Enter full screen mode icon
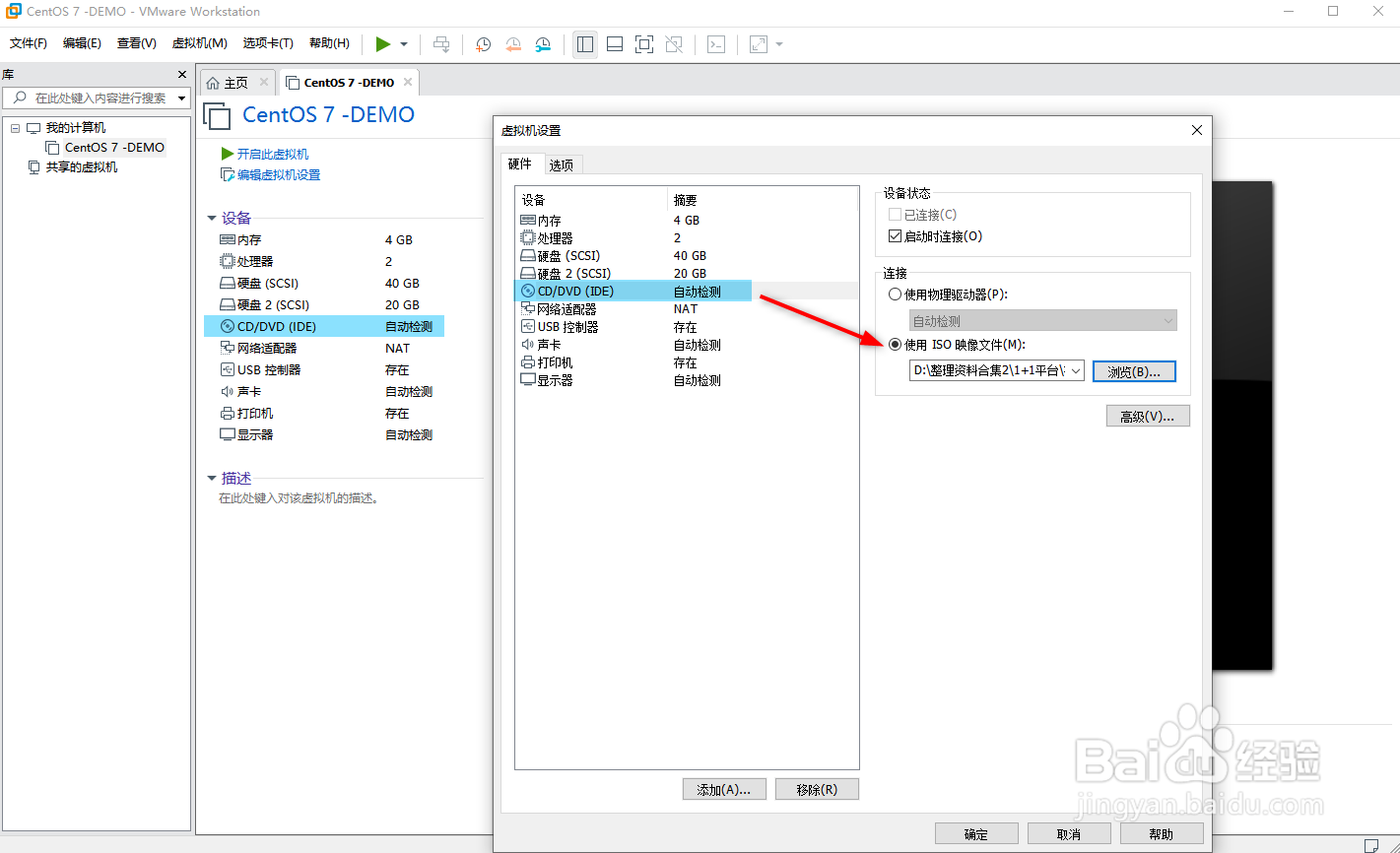Viewport: 1400px width, 853px height. tap(644, 44)
